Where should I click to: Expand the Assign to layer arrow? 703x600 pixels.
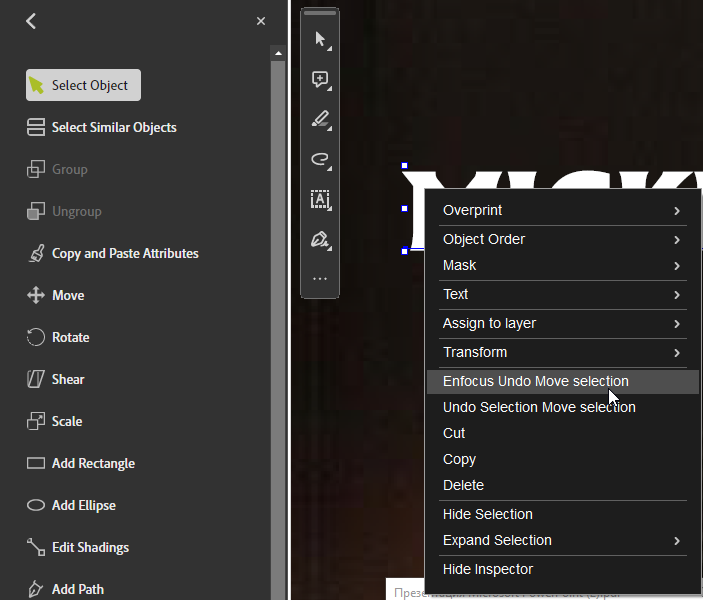coord(677,324)
